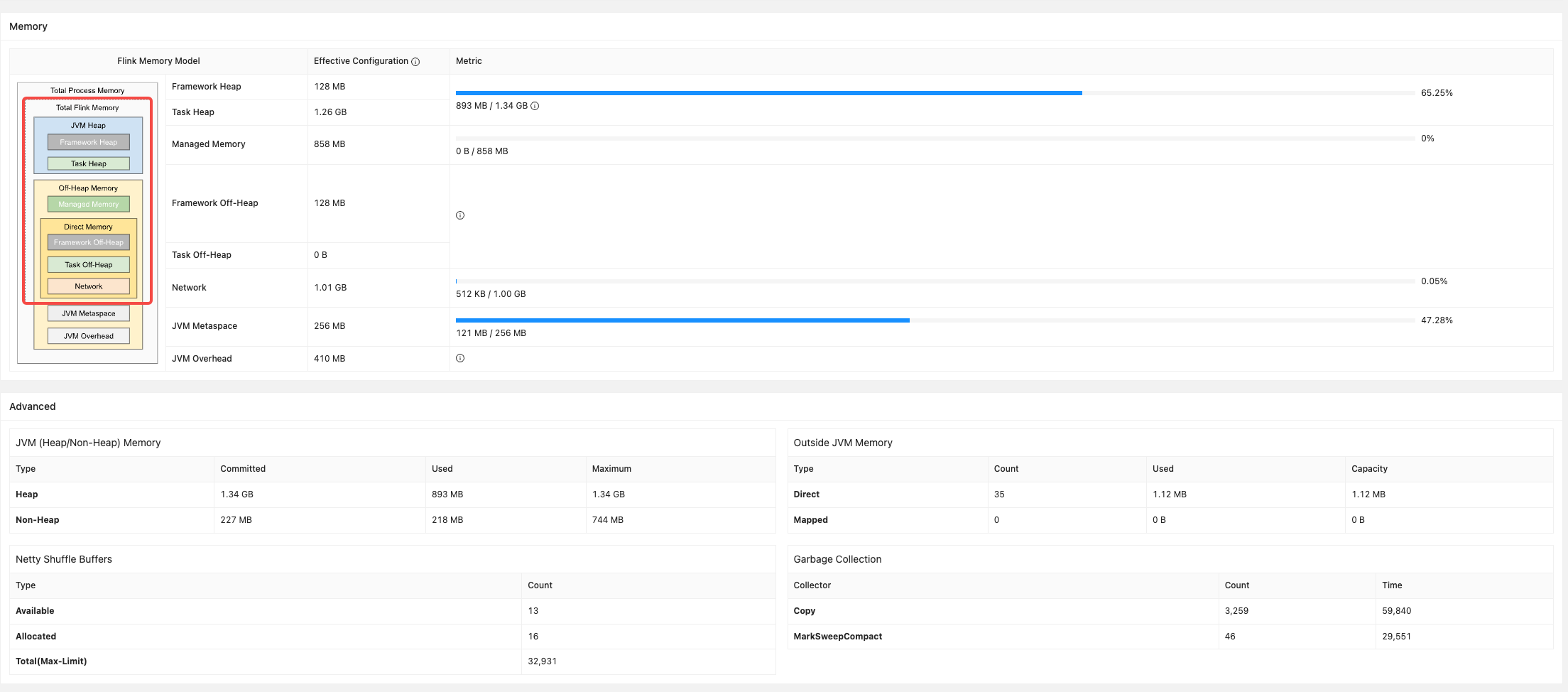Image resolution: width=1568 pixels, height=692 pixels.
Task: Click the Framework Heap box in memory diagram
Action: point(89,142)
